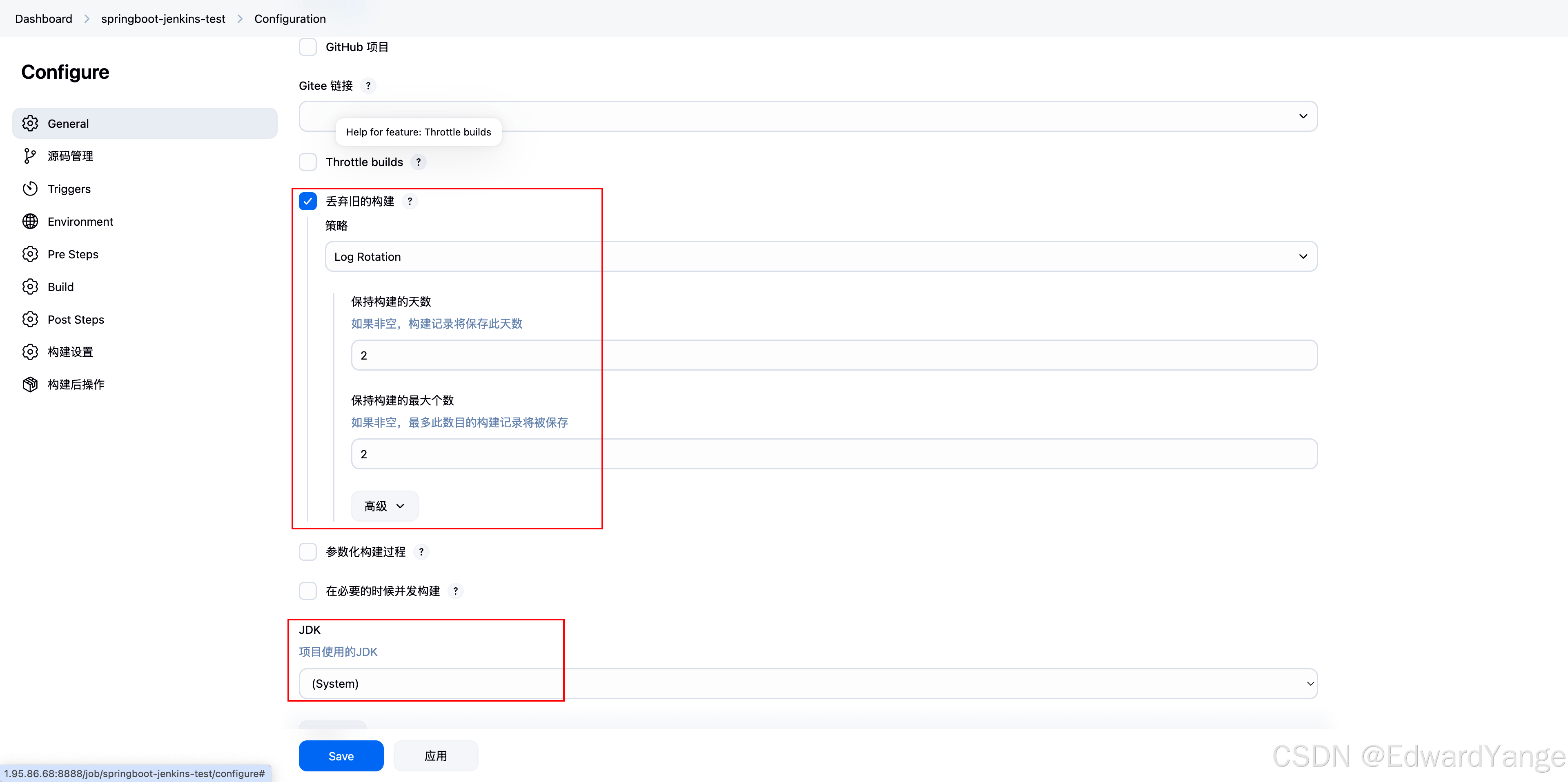Click the 应用 apply button
The image size is (1568, 782).
point(436,756)
